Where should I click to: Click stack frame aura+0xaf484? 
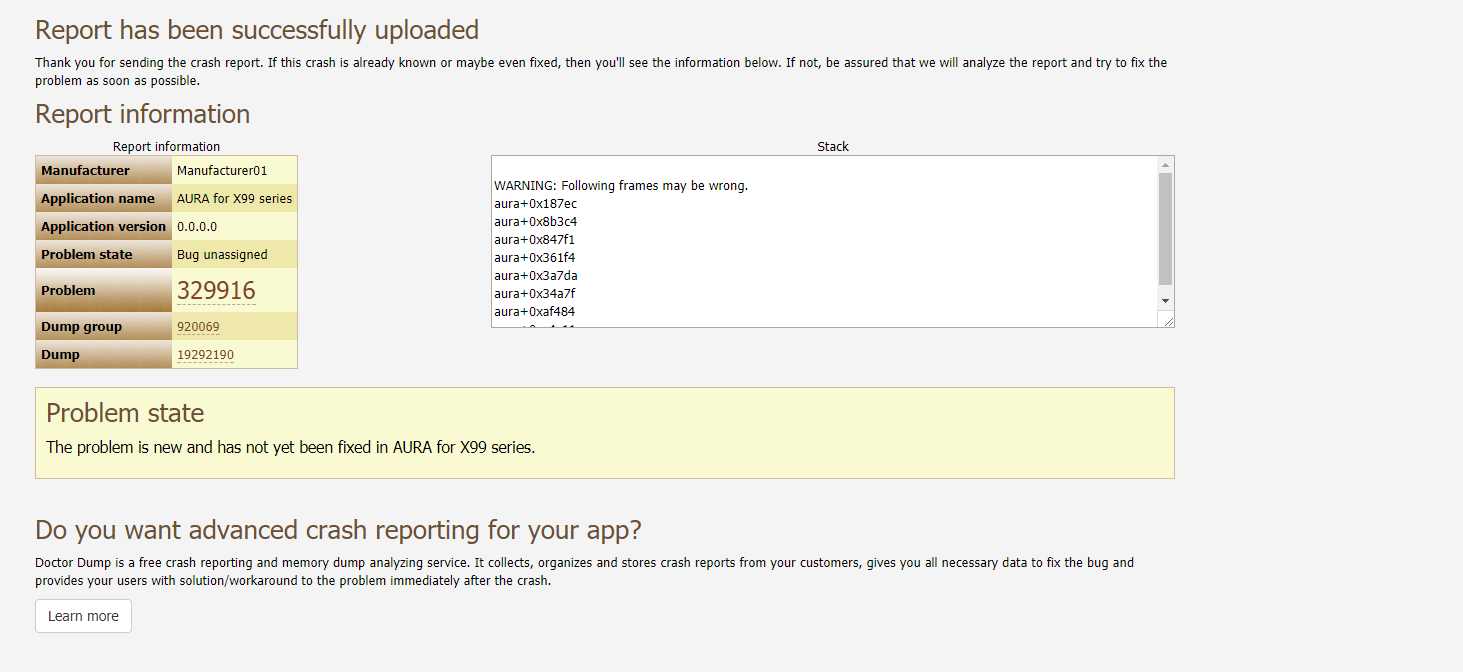pos(534,312)
